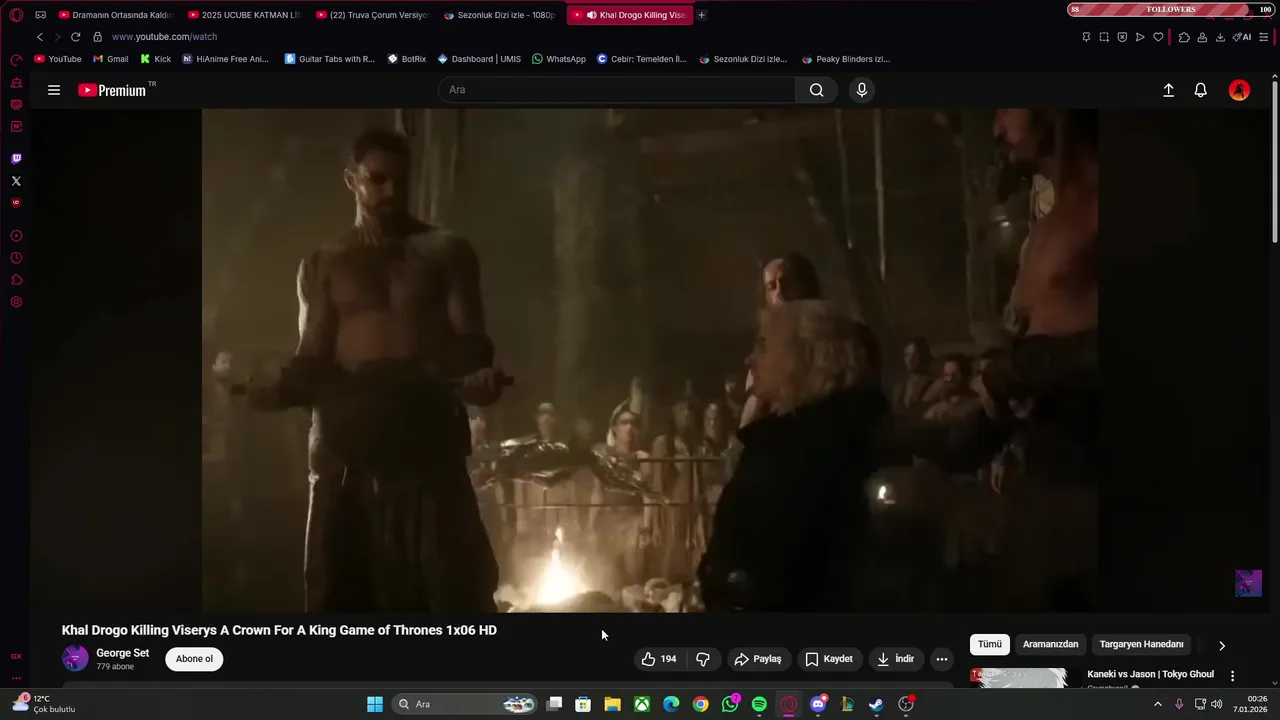Select the Targaryen Hanedanı filter chip
This screenshot has height=720, width=1280.
pyautogui.click(x=1141, y=645)
